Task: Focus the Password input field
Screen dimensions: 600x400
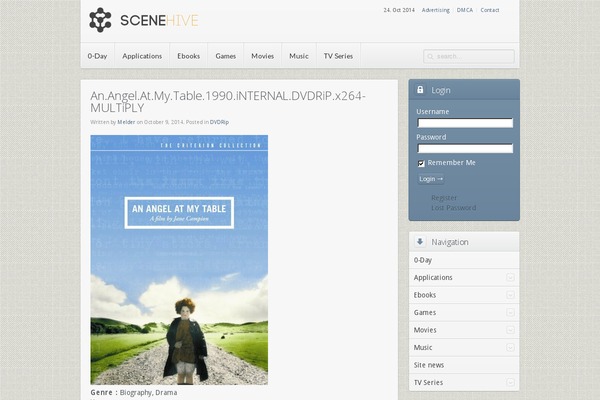Action: 465,149
